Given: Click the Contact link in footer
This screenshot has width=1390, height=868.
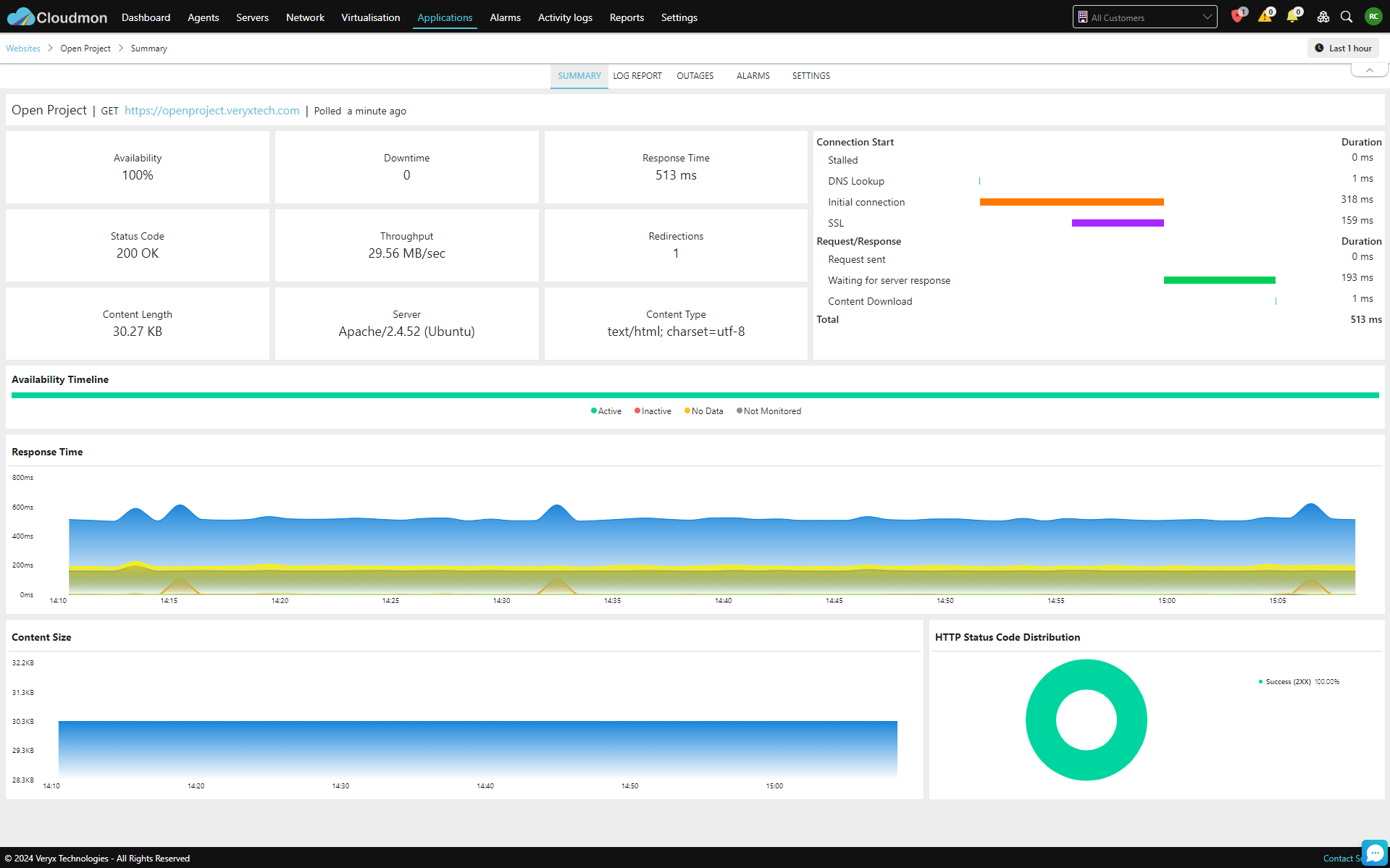Looking at the screenshot, I should point(1339,859).
